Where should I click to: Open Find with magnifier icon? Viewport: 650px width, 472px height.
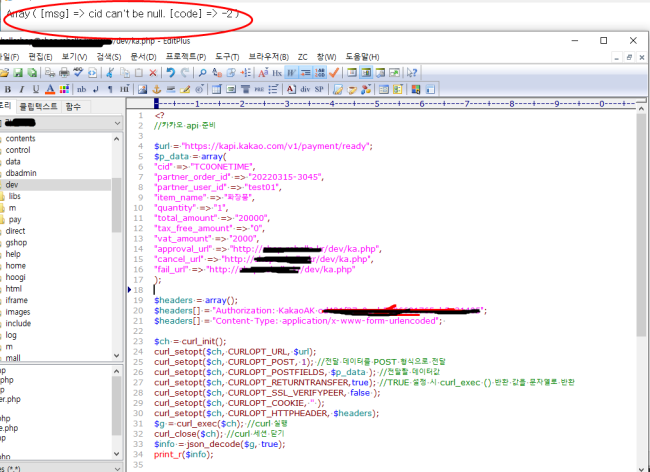click(202, 73)
